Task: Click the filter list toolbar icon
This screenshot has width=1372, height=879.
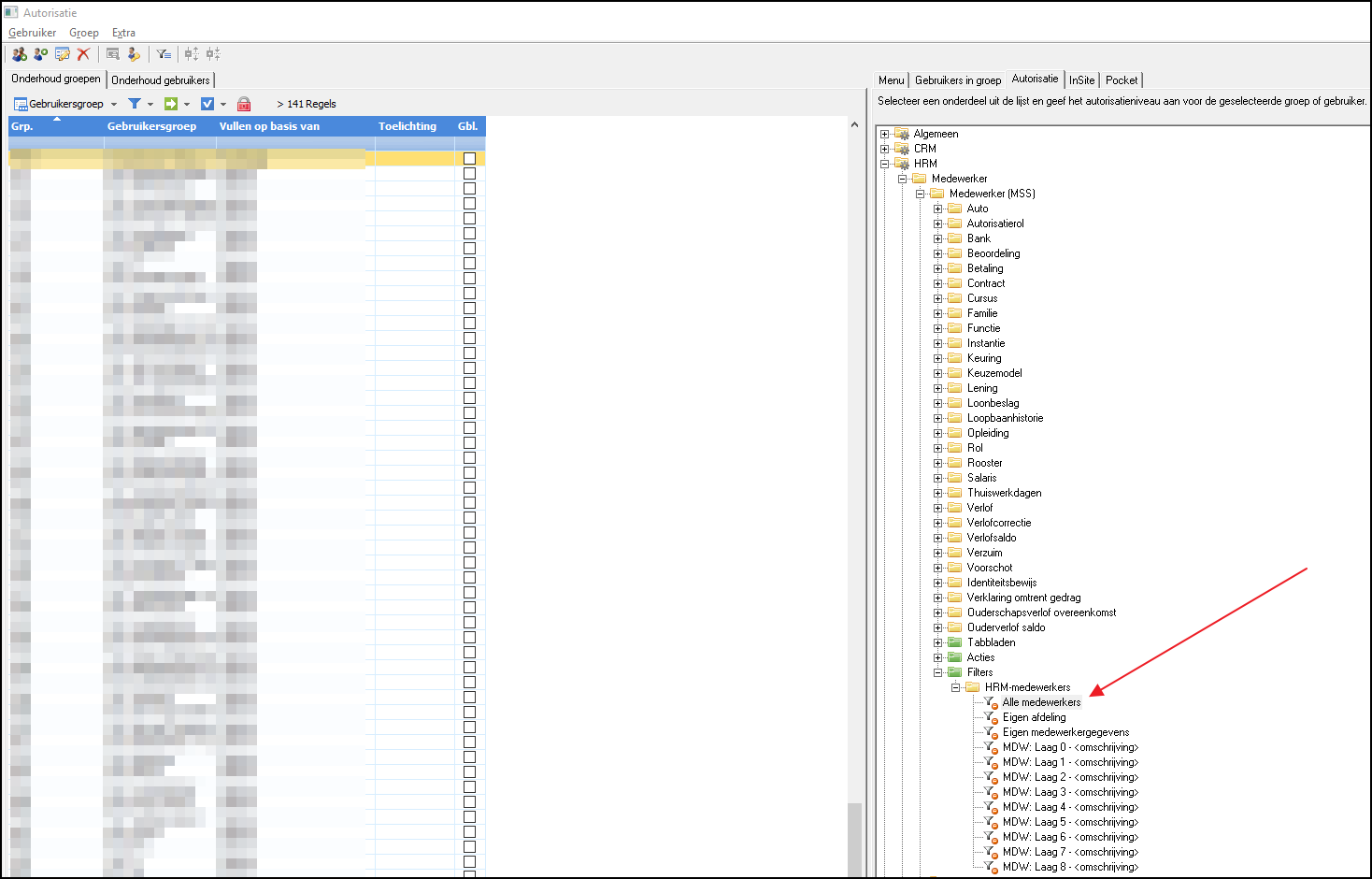Action: click(164, 54)
